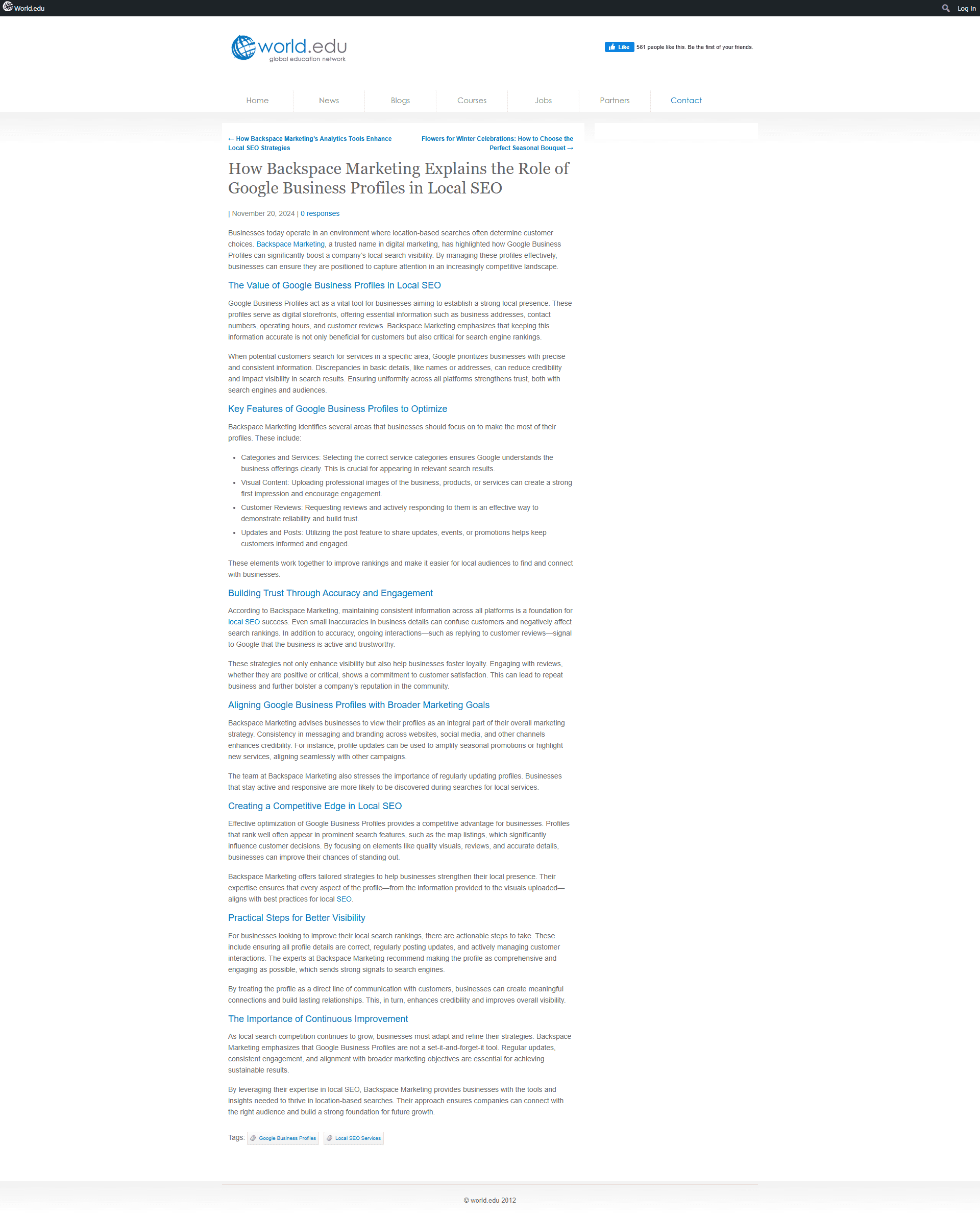Click the previous arrow navigation icon
Screen dimensions: 980x1217
pos(230,138)
